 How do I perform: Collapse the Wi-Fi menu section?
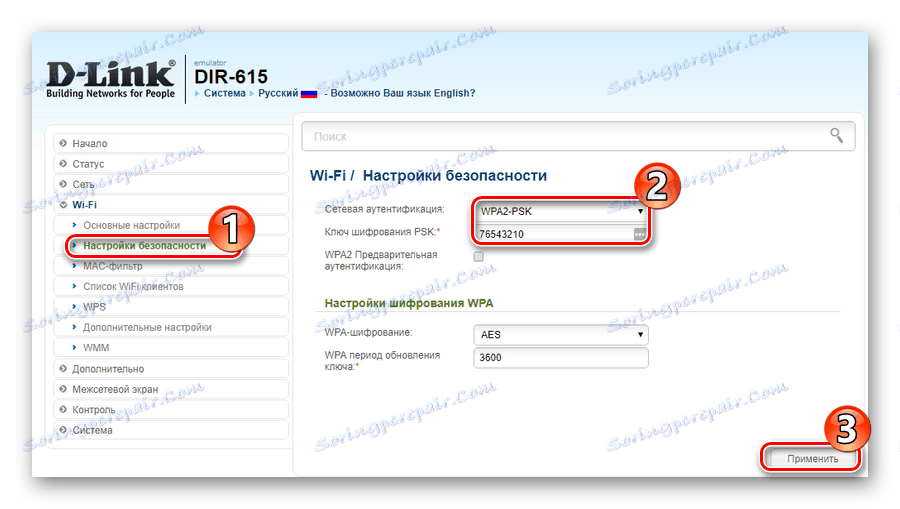170,205
